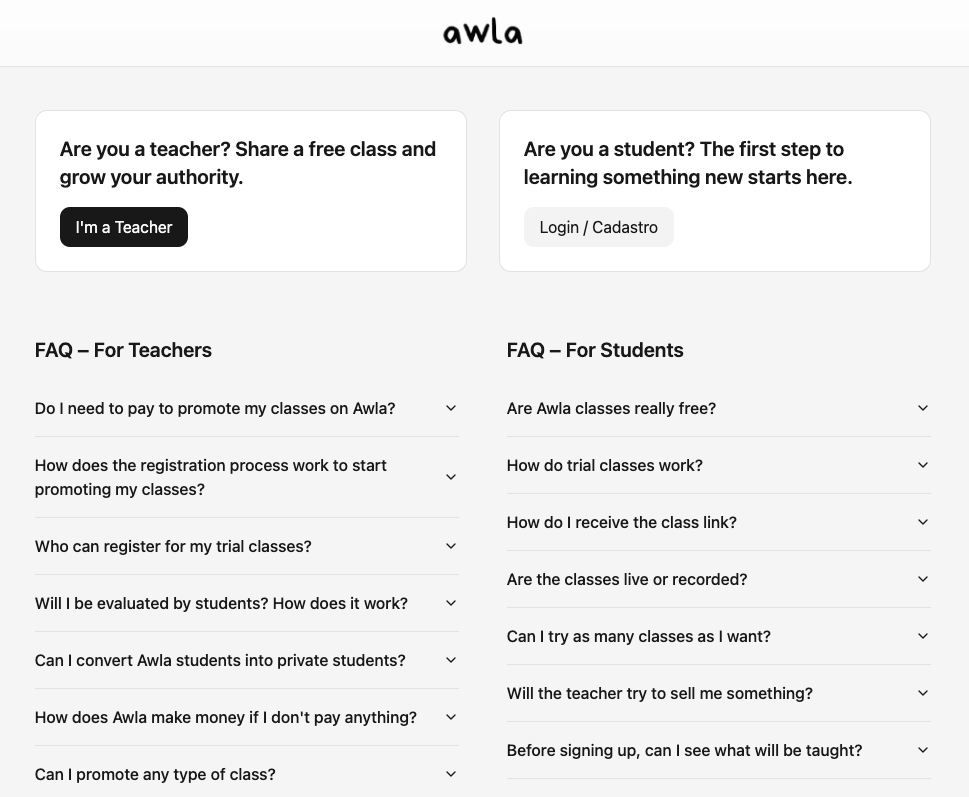
Task: Open 'Will the teacher try to sell me something?'
Action: pos(659,693)
